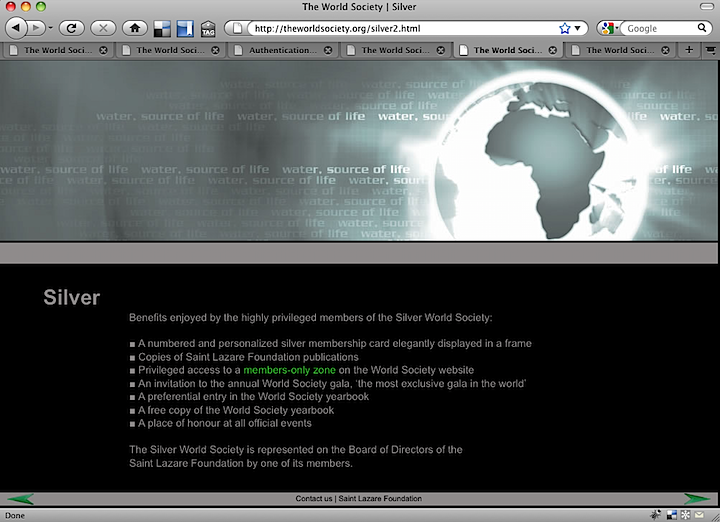720x522 pixels.
Task: Click the TAG toolbar icon
Action: [x=208, y=28]
